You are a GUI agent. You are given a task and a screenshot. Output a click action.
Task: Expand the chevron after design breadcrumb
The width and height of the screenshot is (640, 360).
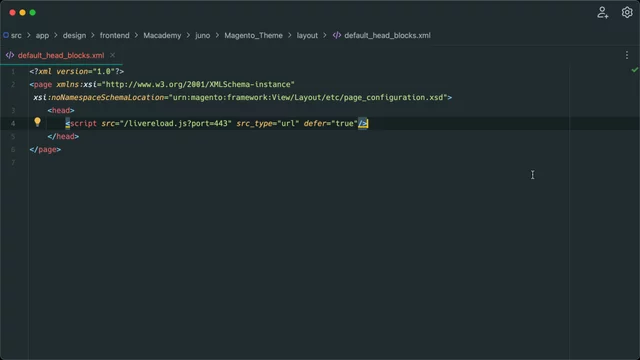[x=93, y=36]
